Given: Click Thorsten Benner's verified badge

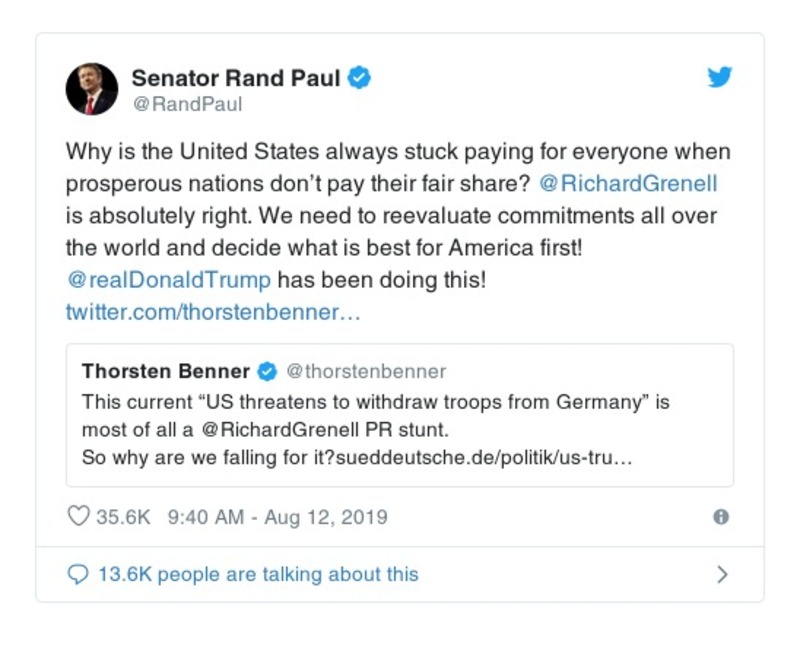Looking at the screenshot, I should point(268,372).
